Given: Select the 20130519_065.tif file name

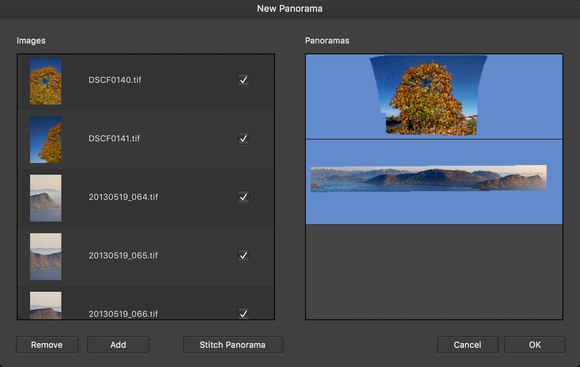Looking at the screenshot, I should pos(123,256).
